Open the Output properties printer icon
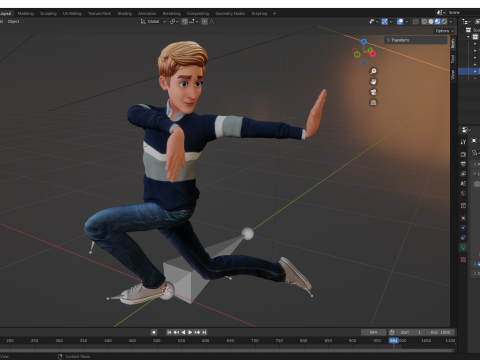 point(463,164)
